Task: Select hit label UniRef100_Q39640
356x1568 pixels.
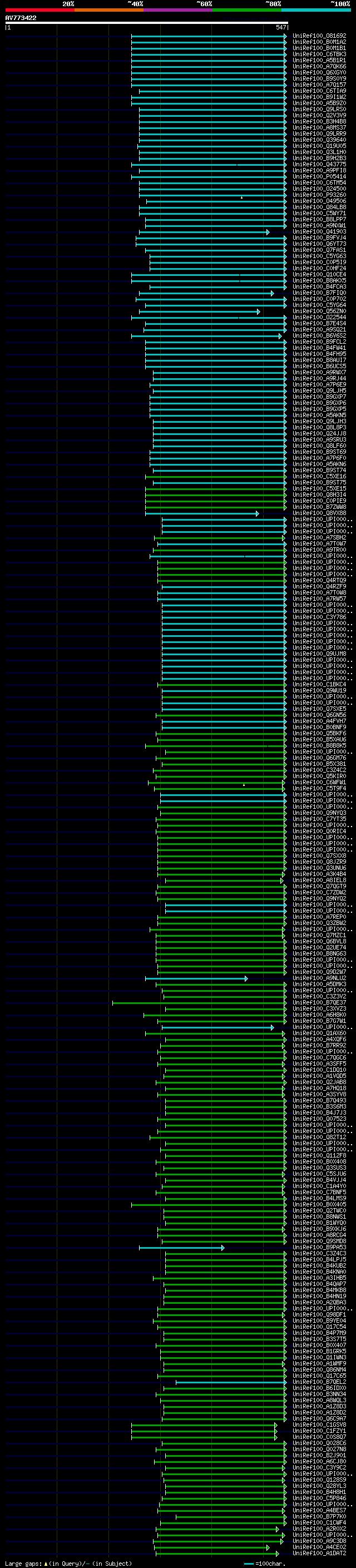Action: click(319, 140)
